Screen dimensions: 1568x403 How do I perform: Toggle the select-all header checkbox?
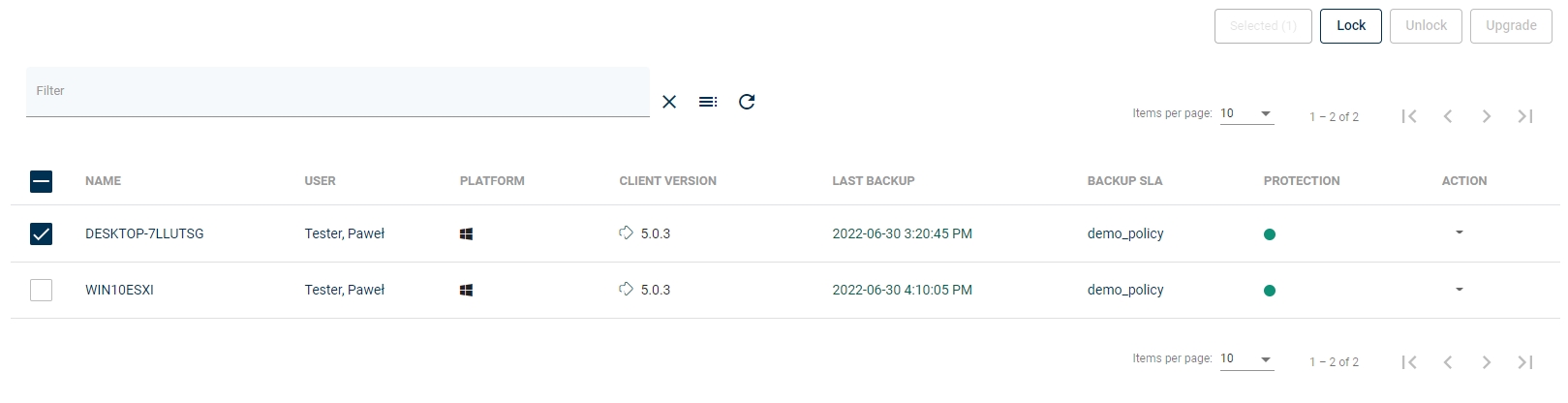pyautogui.click(x=41, y=181)
